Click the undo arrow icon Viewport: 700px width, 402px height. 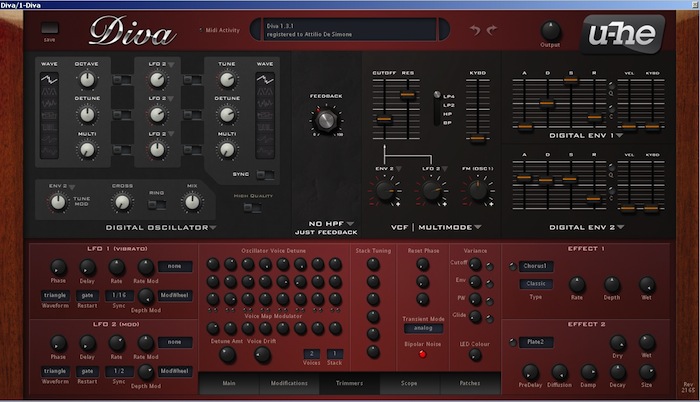pyautogui.click(x=475, y=30)
